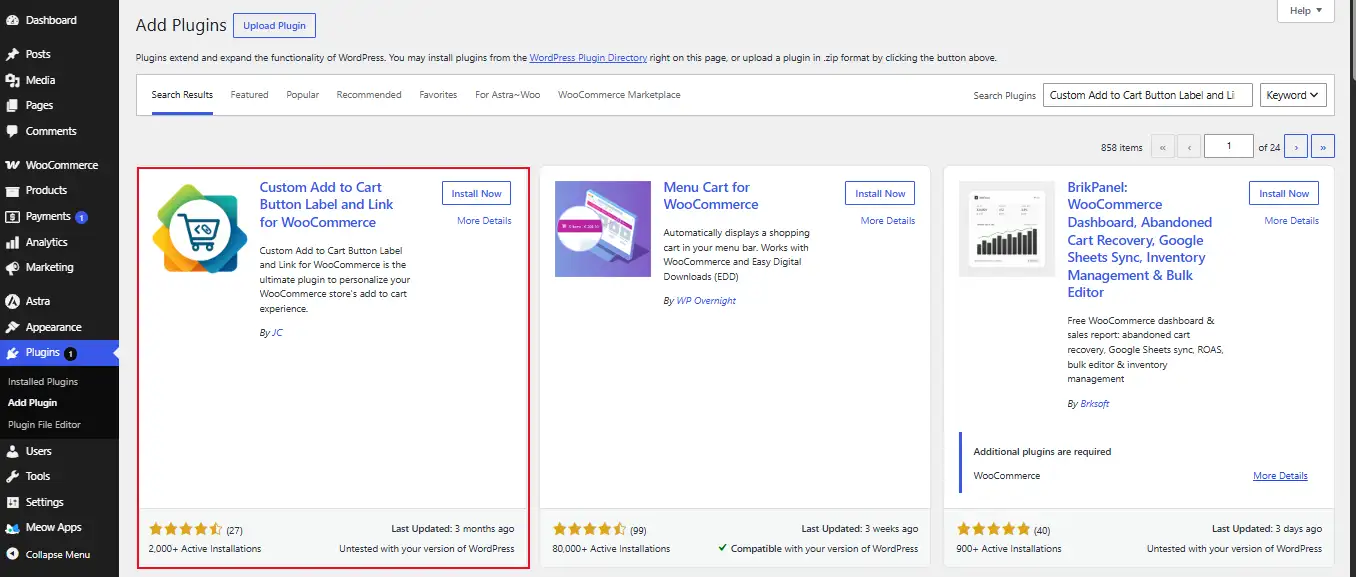The image size is (1356, 577).
Task: Click the Products box icon
Action: (x=13, y=190)
